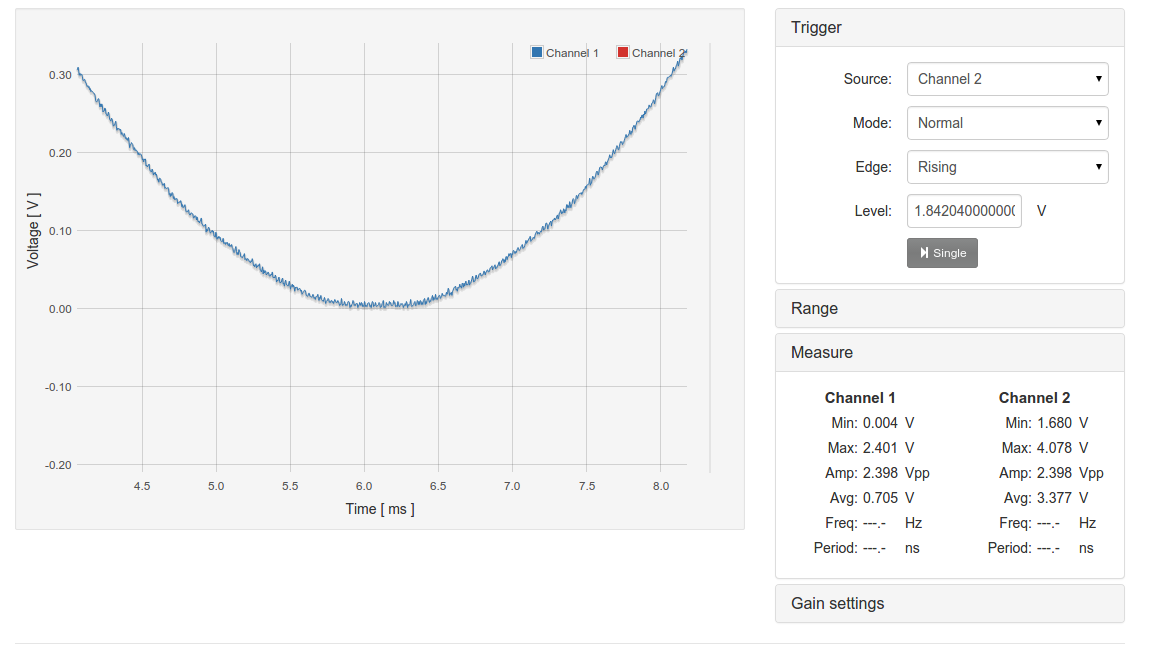1160x653 pixels.
Task: Open the trigger Edge dropdown
Action: [x=1007, y=167]
